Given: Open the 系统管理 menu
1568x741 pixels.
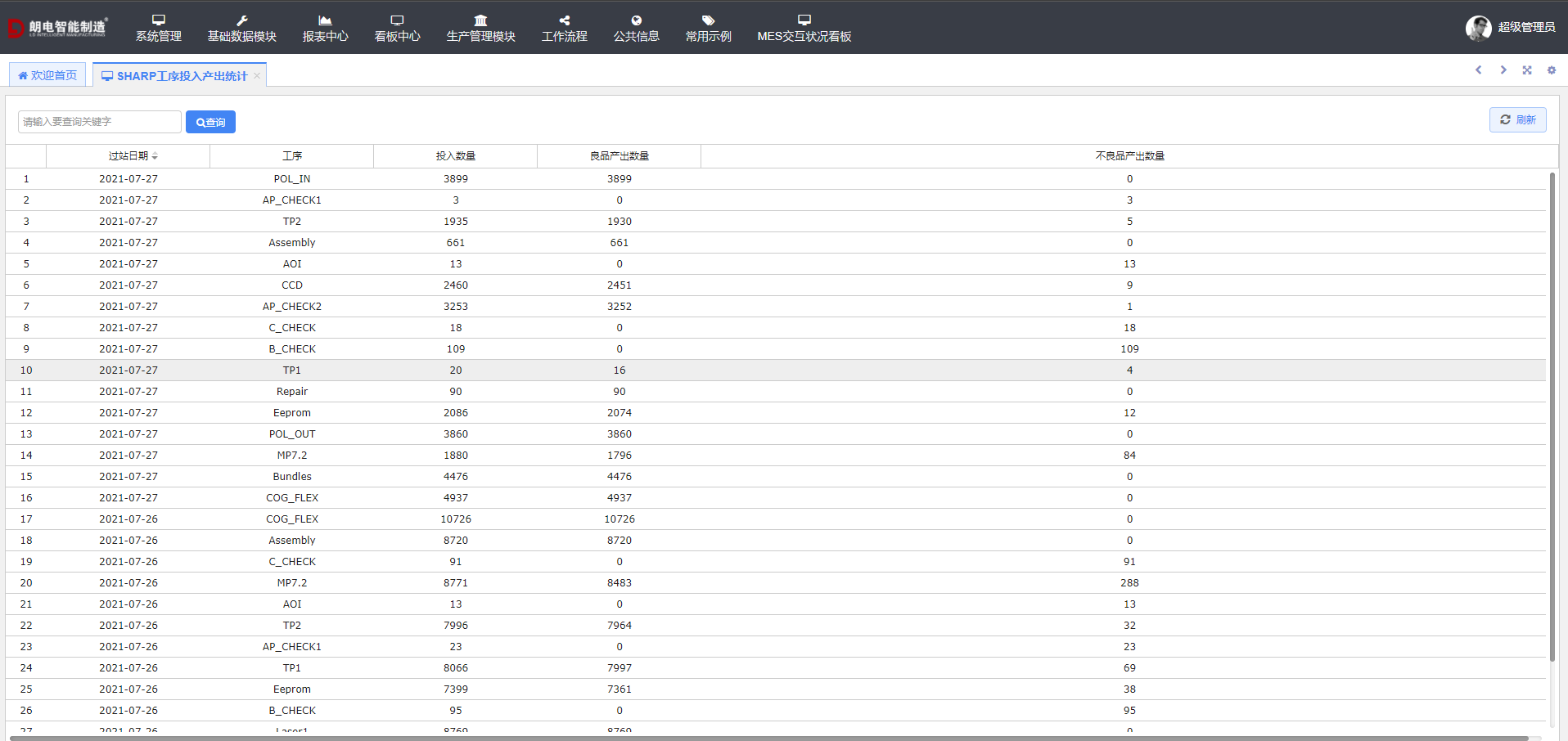Looking at the screenshot, I should 159,28.
